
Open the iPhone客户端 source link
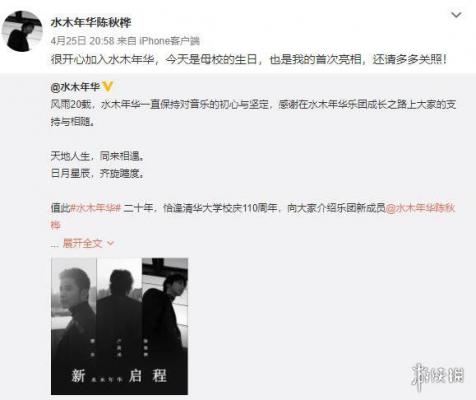(x=169, y=41)
